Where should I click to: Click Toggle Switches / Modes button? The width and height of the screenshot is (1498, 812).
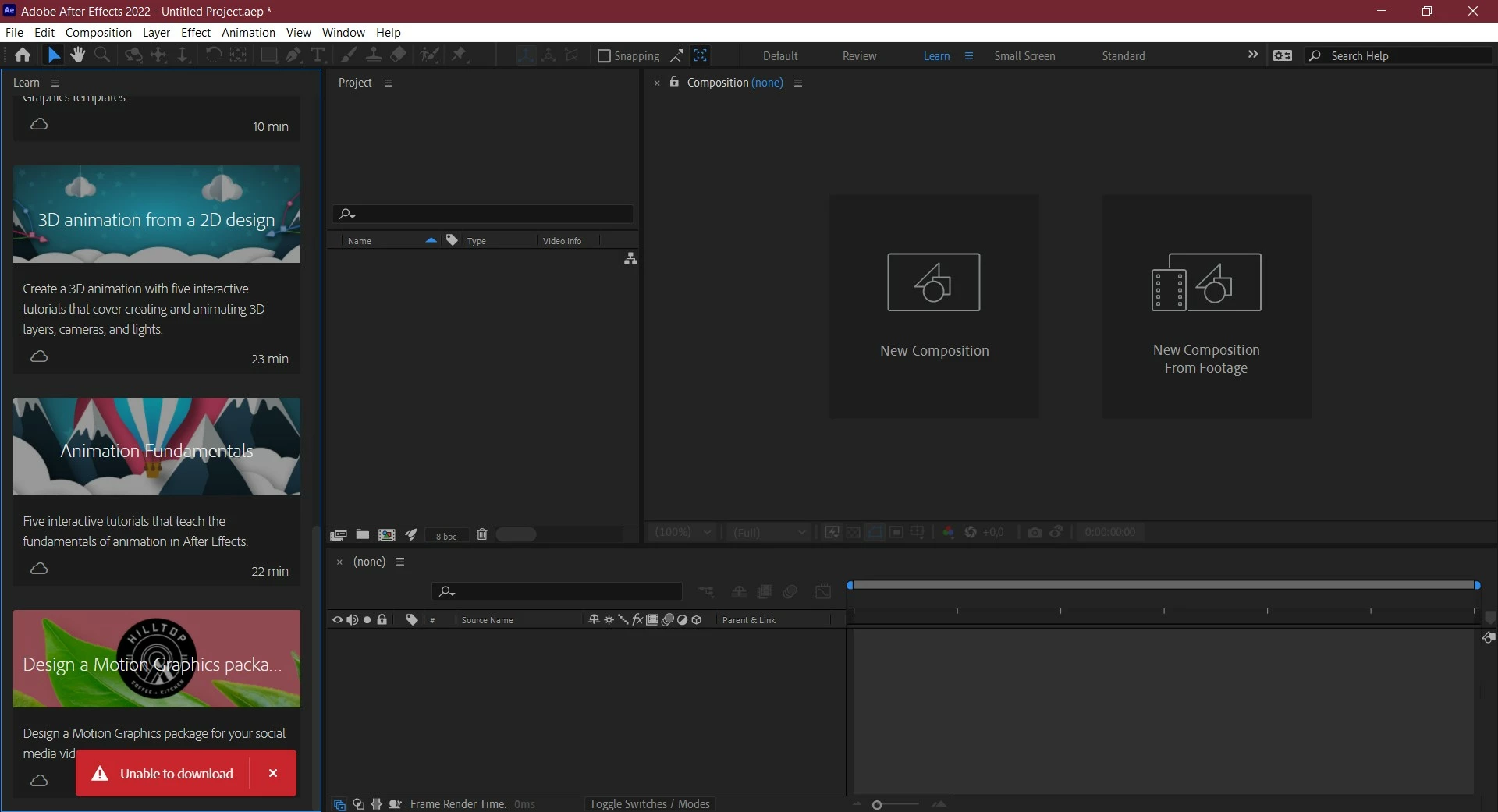click(649, 804)
